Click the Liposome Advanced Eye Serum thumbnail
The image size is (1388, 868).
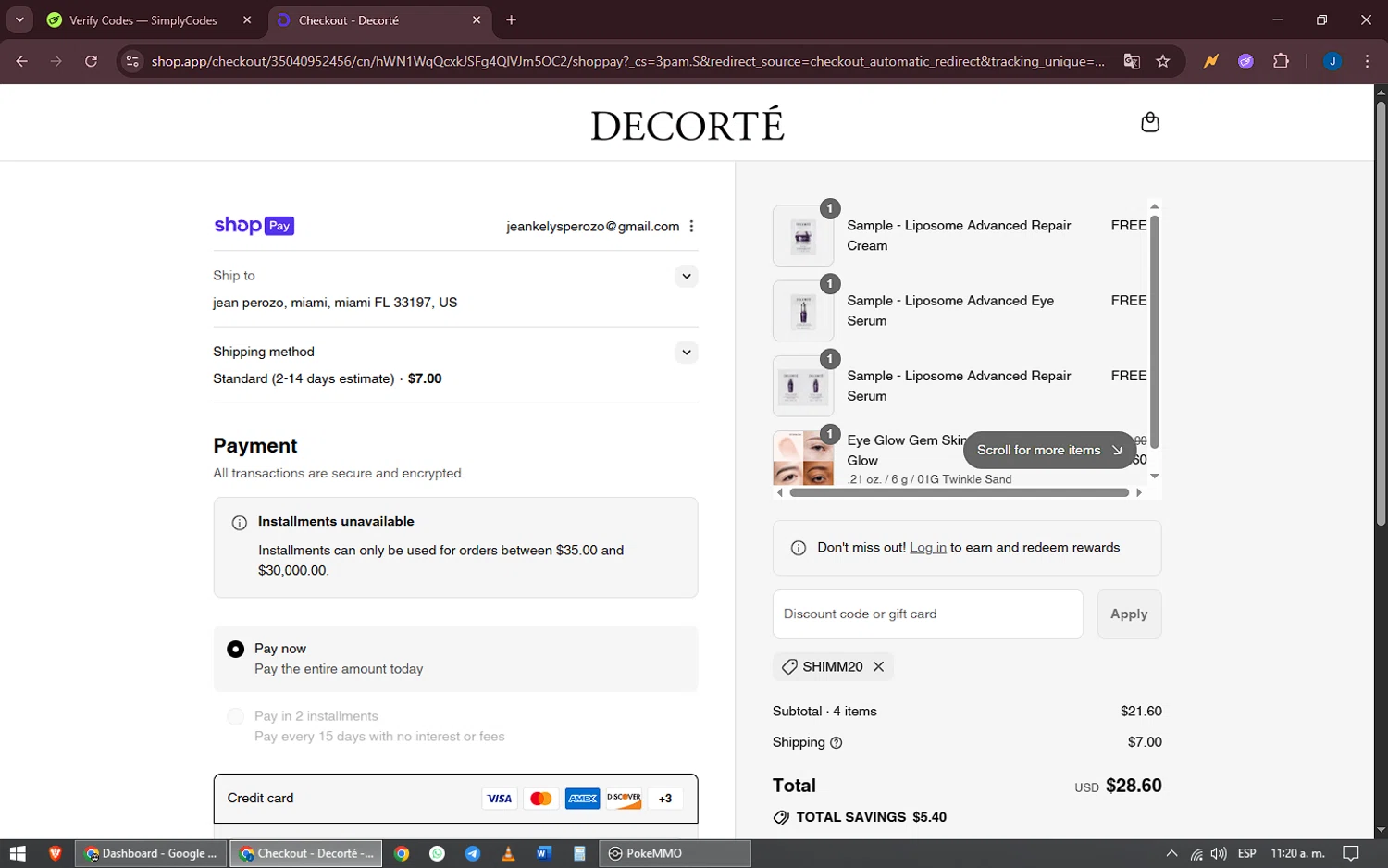point(803,311)
